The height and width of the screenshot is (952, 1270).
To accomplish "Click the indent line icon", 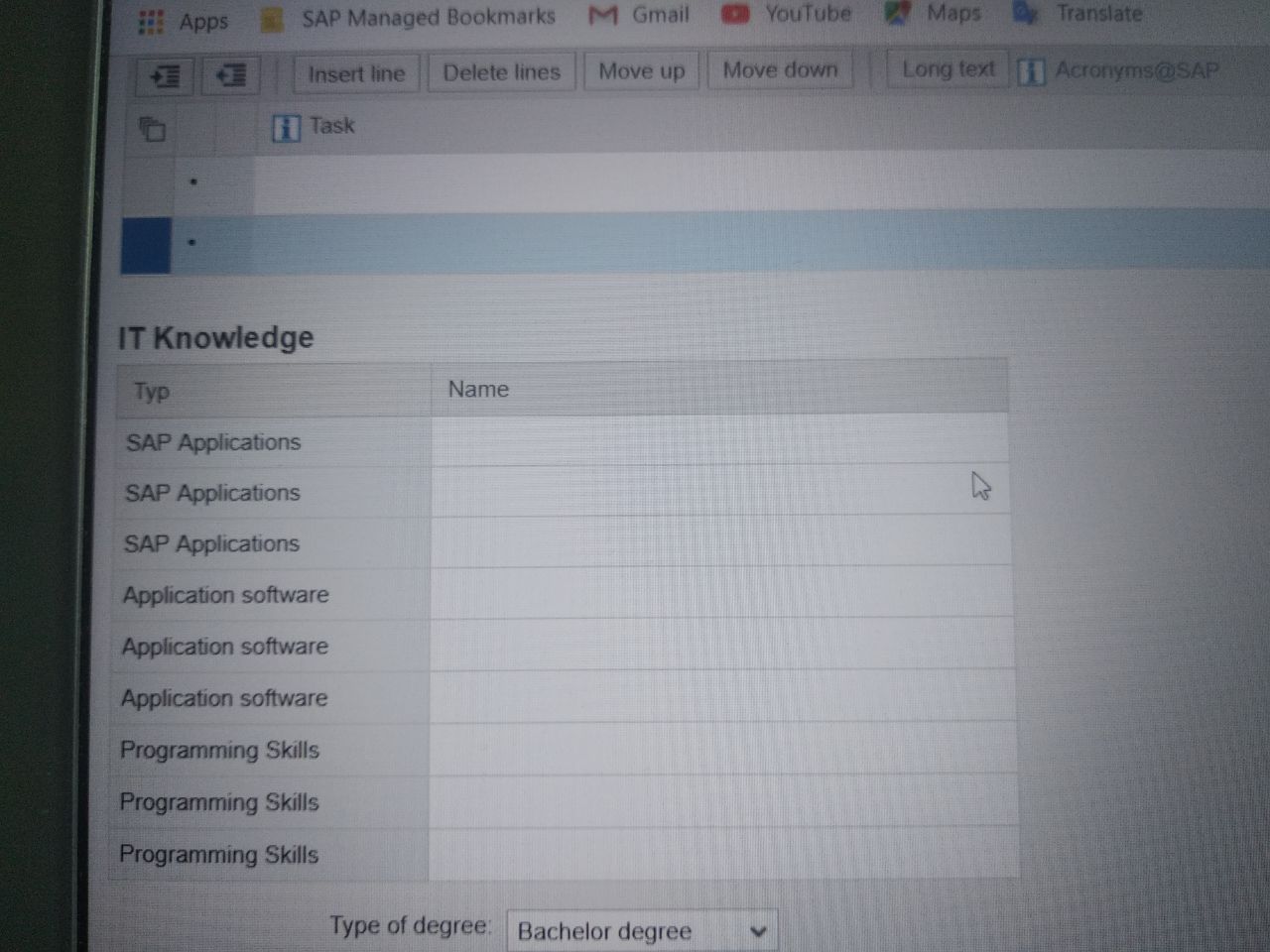I will pyautogui.click(x=165, y=75).
